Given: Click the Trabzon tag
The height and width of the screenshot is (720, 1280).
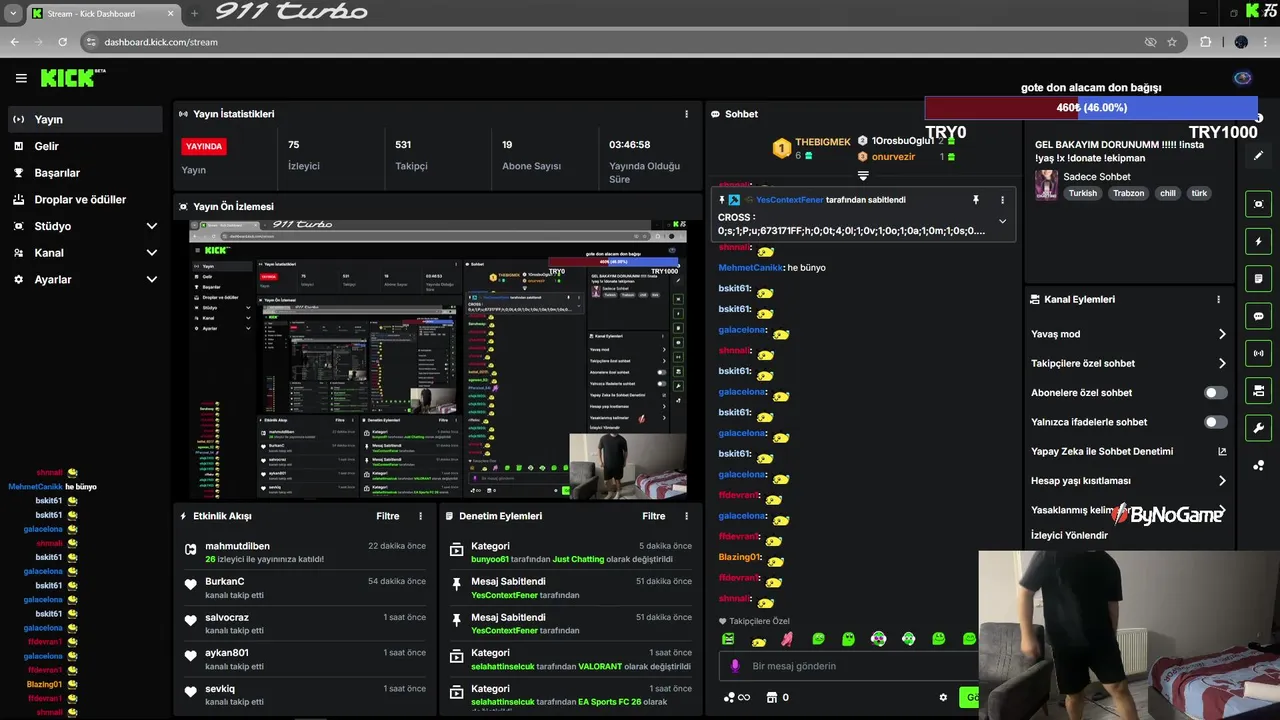Looking at the screenshot, I should pos(1128,193).
